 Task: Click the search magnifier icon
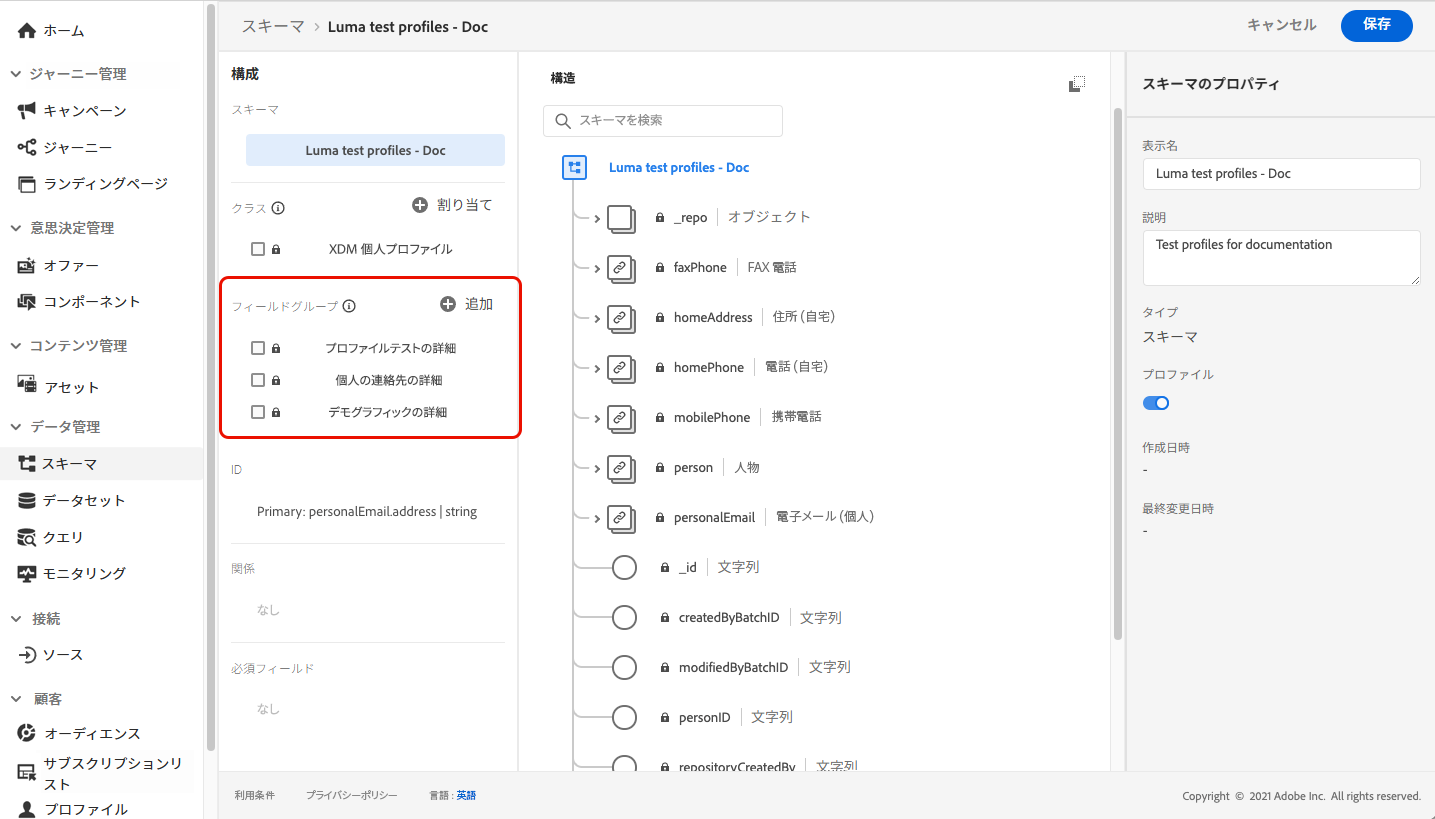coord(563,121)
